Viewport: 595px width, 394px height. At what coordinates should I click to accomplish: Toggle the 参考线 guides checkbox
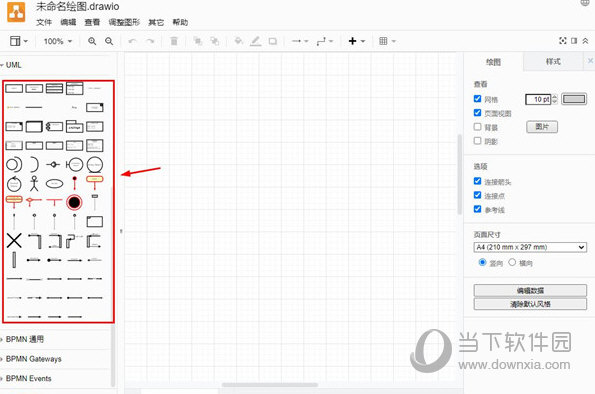(477, 209)
